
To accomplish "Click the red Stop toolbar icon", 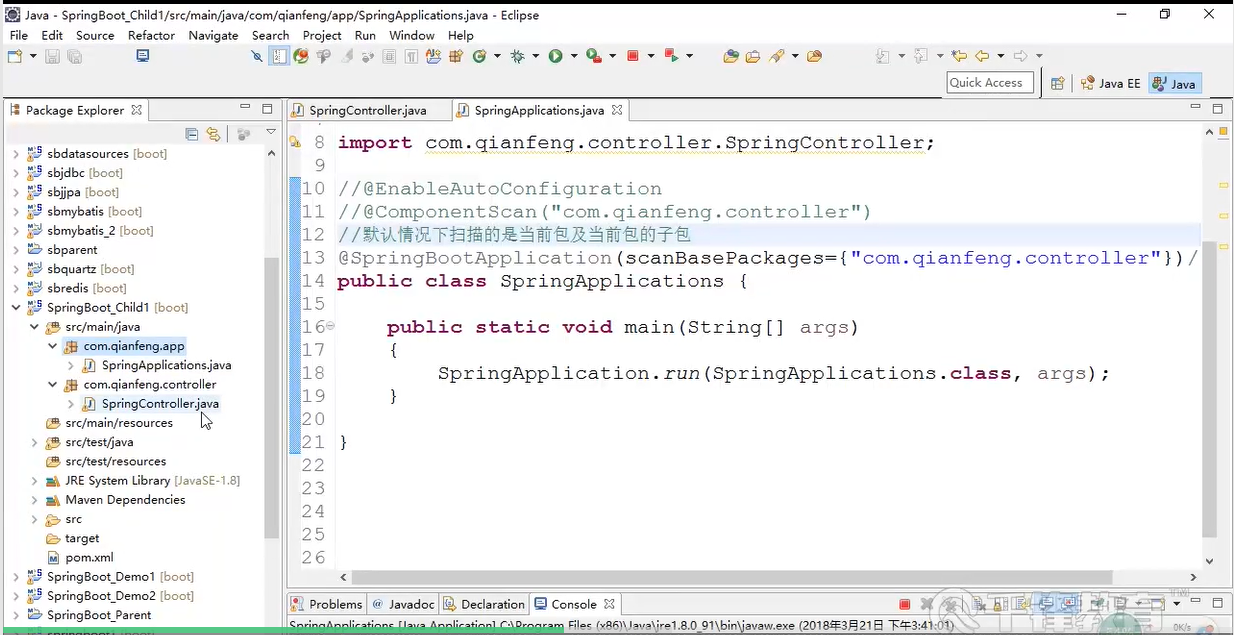I will pos(633,57).
